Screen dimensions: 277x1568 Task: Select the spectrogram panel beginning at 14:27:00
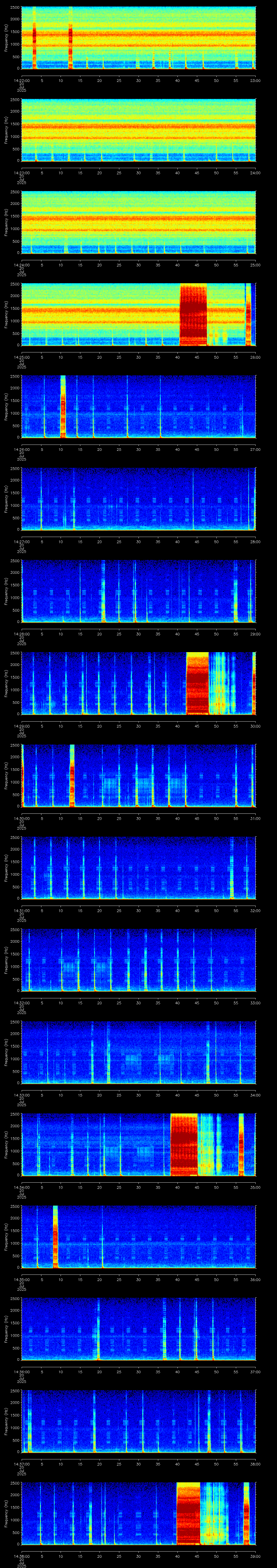[138, 499]
